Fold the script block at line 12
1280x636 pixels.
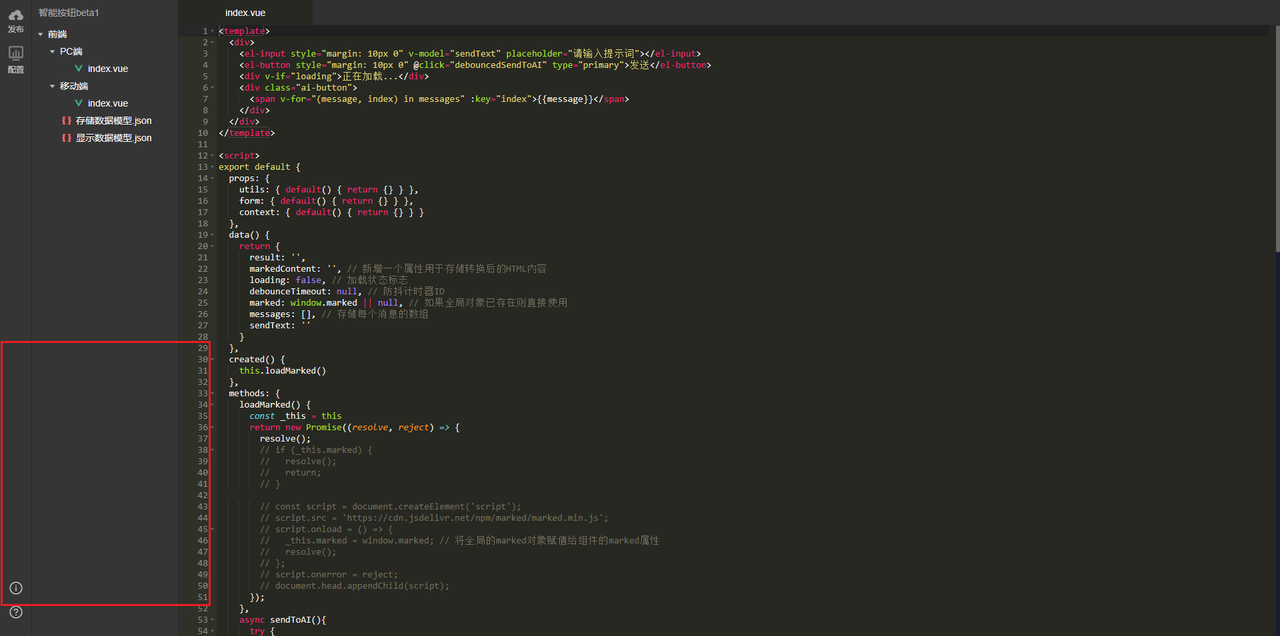tap(214, 156)
